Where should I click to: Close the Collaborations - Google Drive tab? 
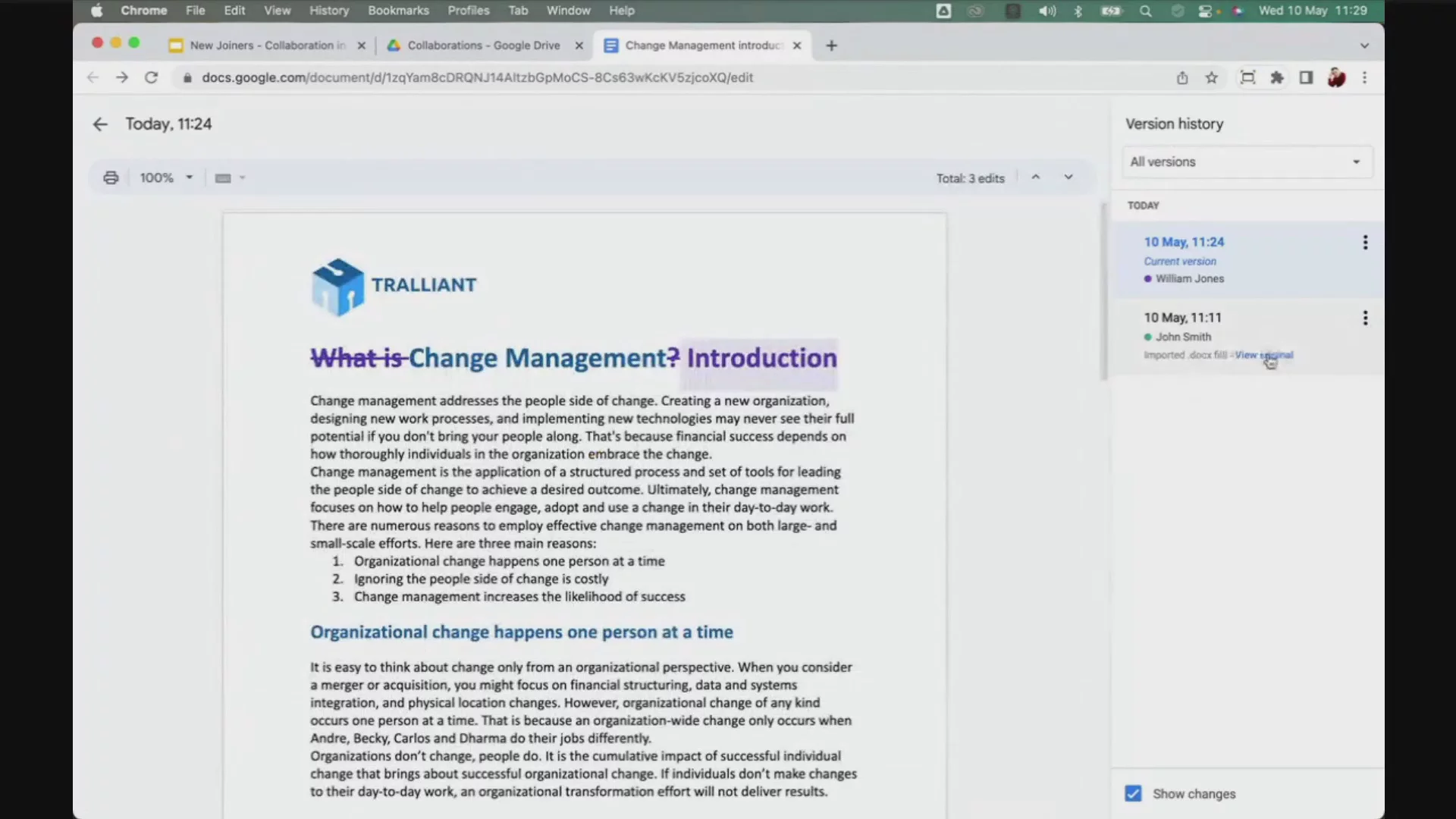(x=579, y=45)
